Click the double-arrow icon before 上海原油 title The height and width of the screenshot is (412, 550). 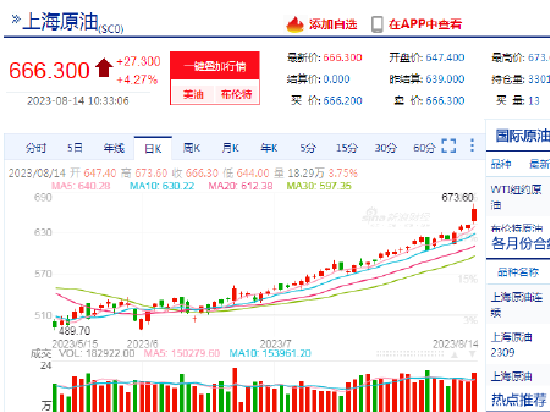click(x=16, y=19)
